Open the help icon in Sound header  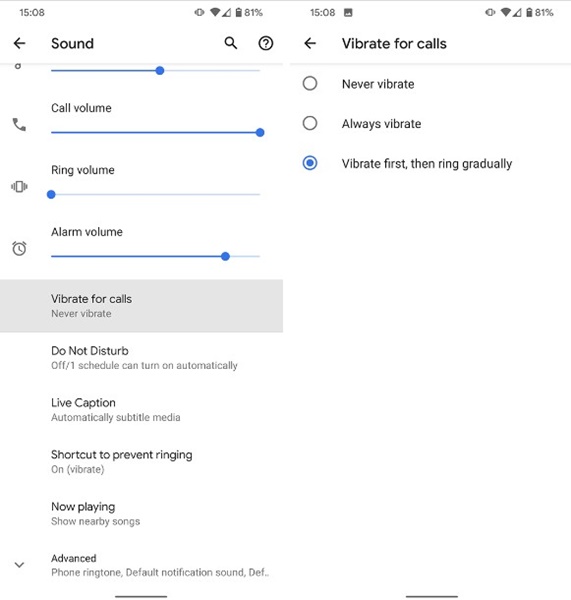point(266,43)
